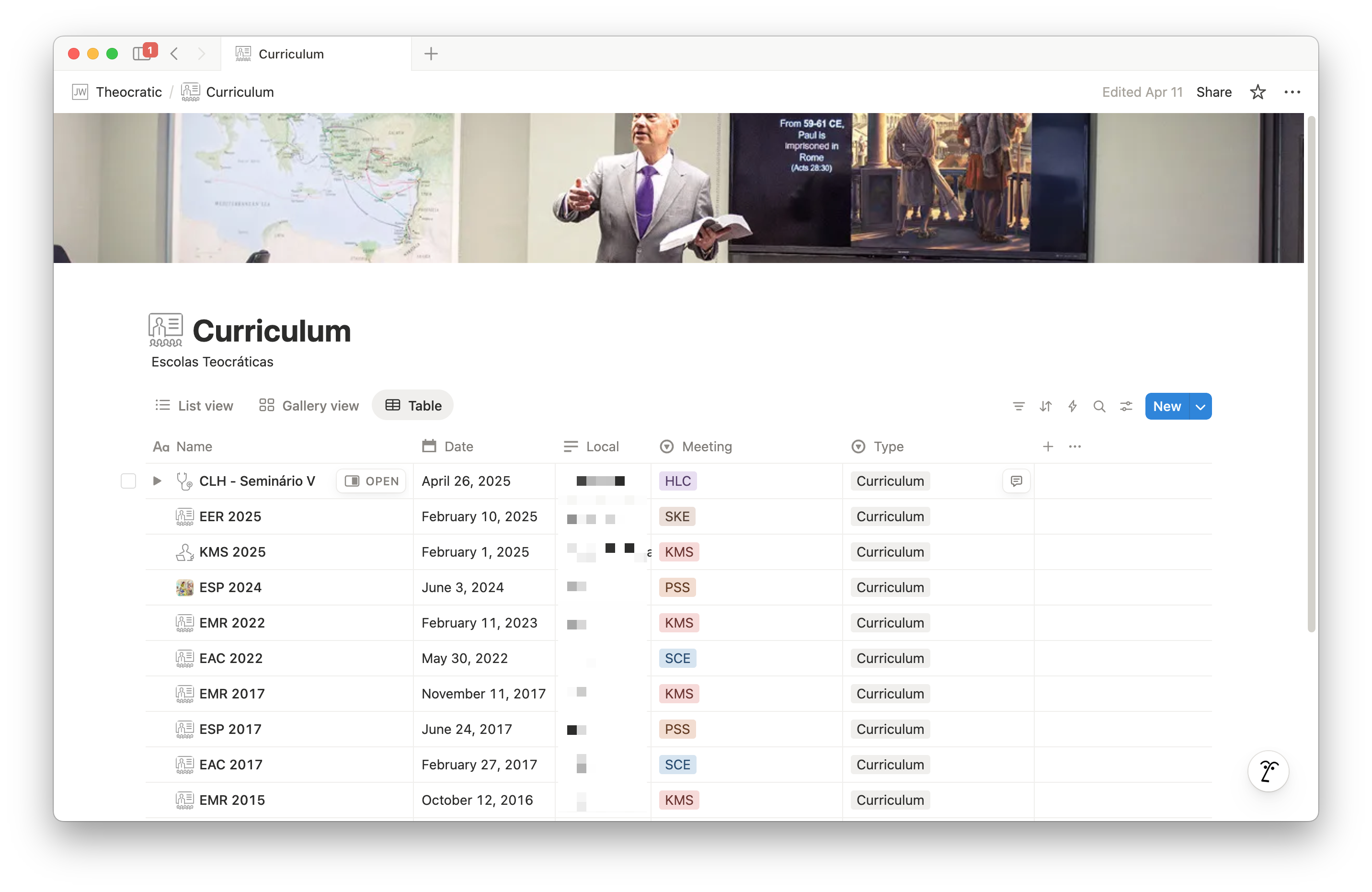Switch to the Gallery view tab
This screenshot has height=892, width=1372.
coord(309,406)
